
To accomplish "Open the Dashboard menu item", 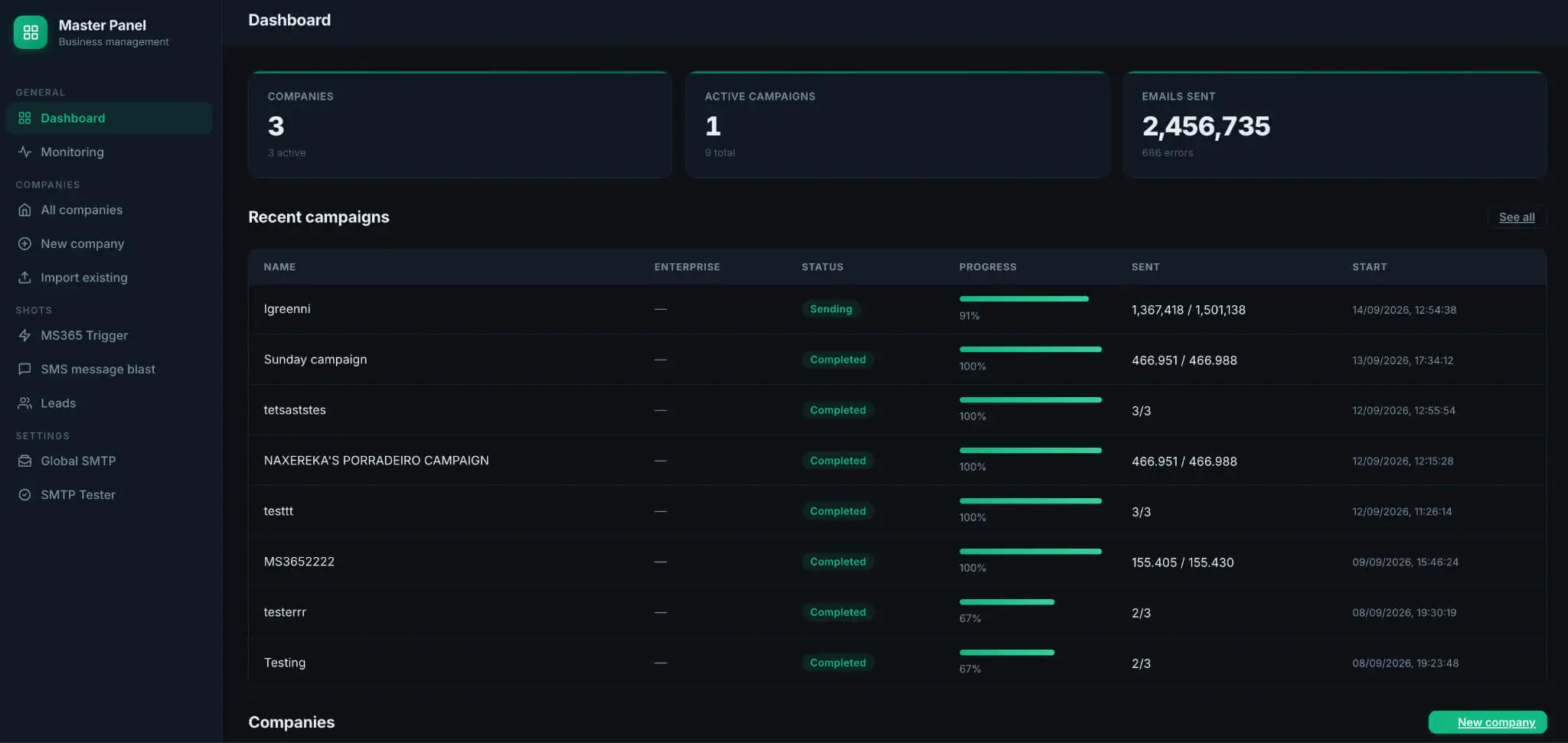I will point(109,118).
